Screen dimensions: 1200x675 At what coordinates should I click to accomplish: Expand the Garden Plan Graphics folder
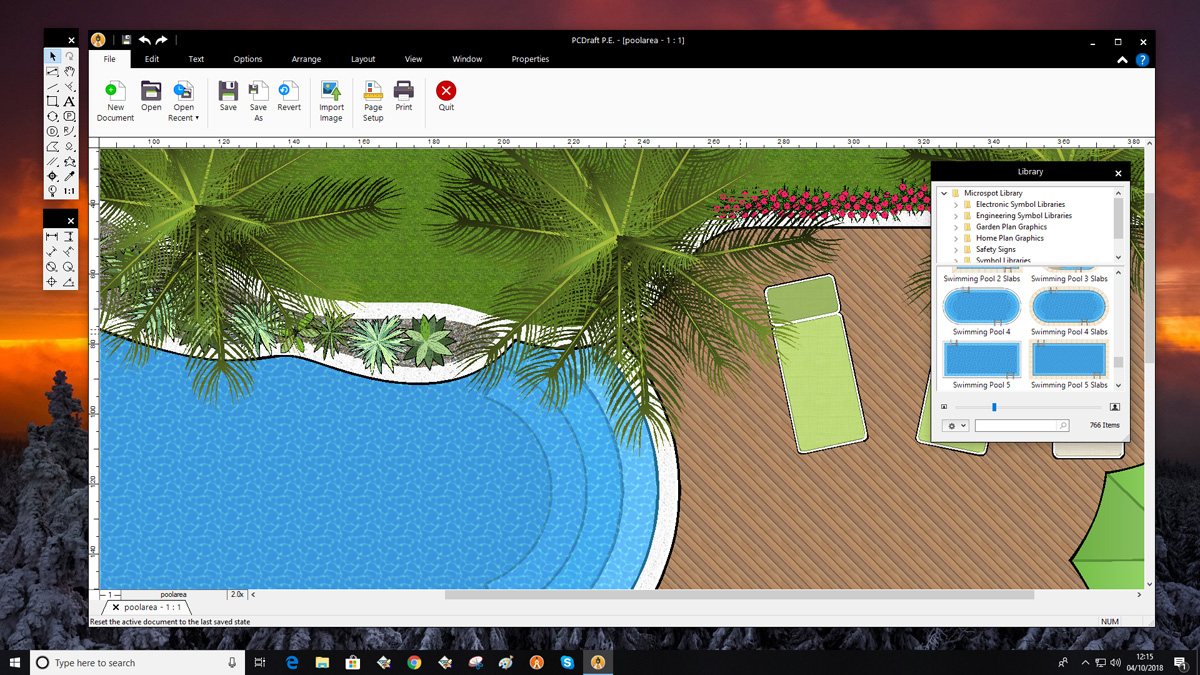pyautogui.click(x=956, y=227)
